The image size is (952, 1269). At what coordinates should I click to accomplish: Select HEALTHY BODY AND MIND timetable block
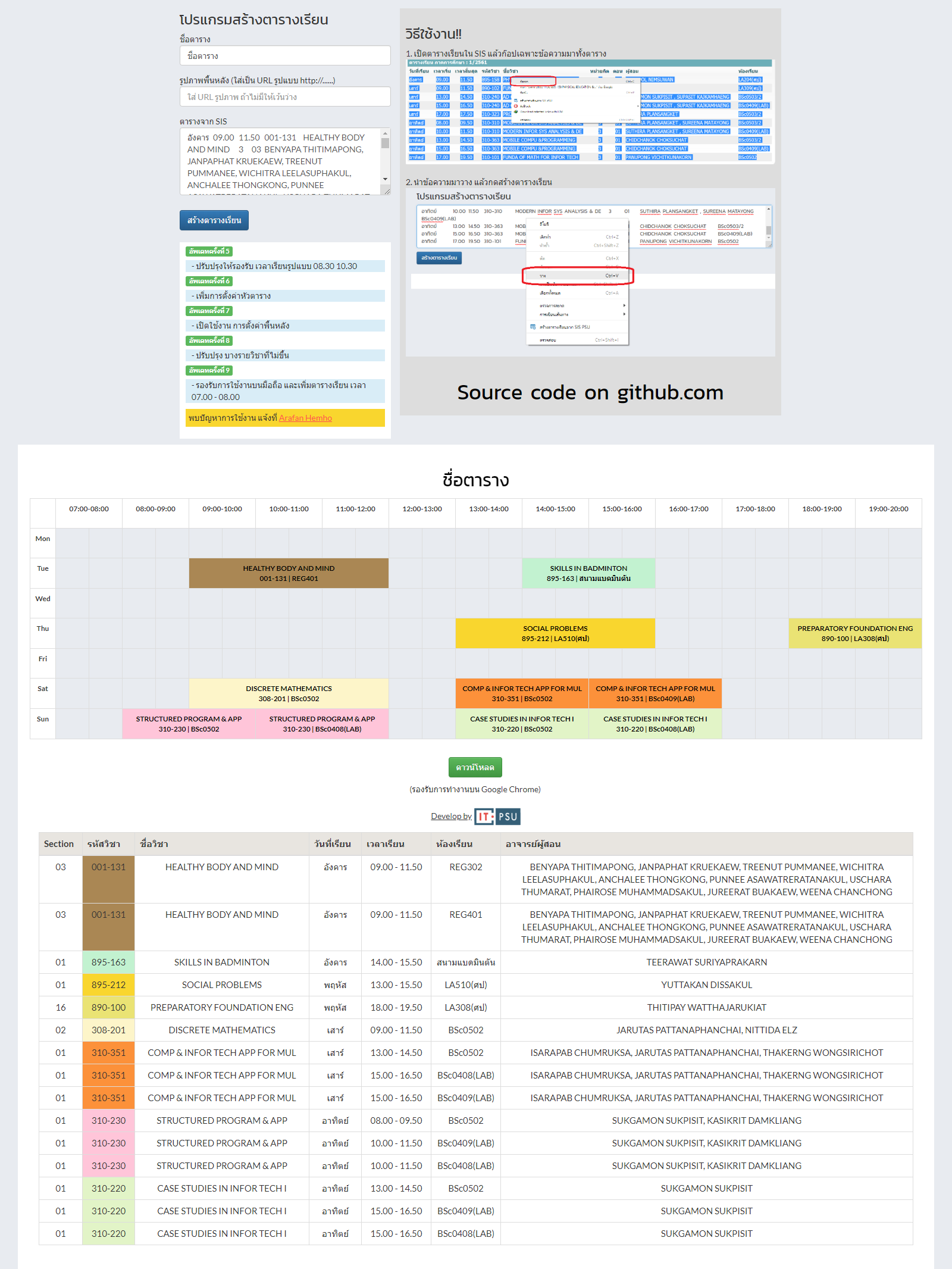click(289, 573)
